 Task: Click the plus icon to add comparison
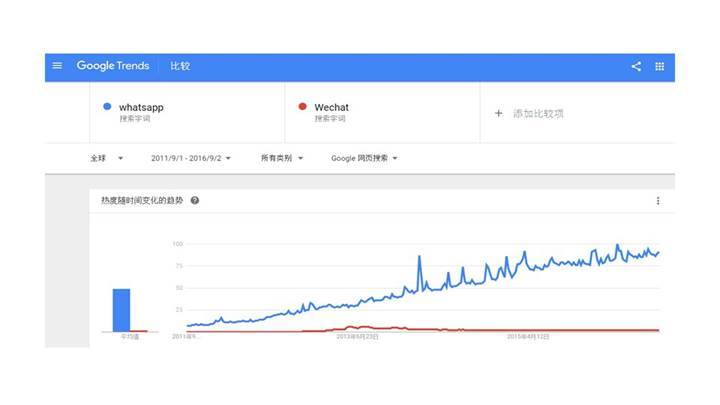click(x=498, y=113)
